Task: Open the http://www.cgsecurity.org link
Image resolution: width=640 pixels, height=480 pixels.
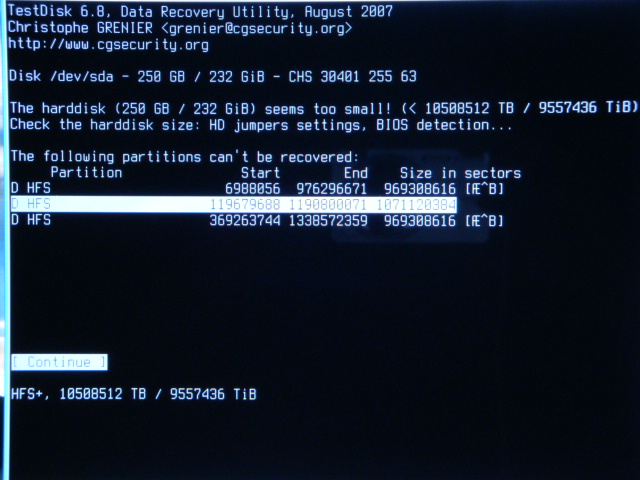Action: 108,44
